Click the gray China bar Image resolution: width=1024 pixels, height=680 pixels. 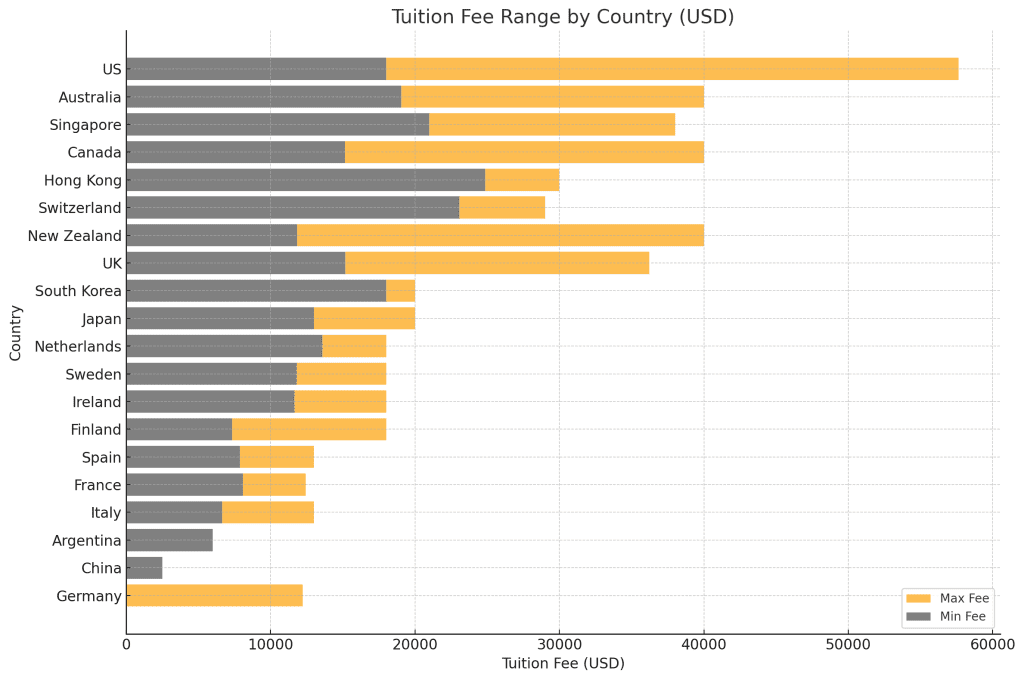pyautogui.click(x=144, y=568)
